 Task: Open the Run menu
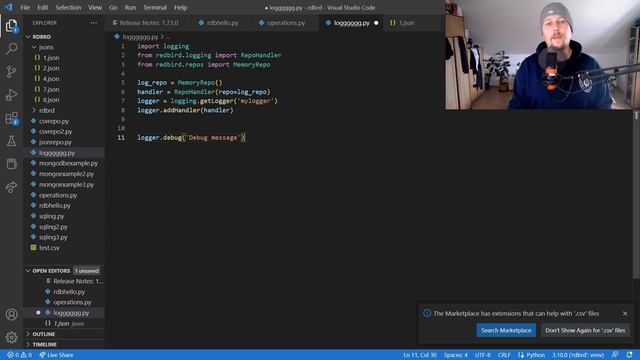pos(130,7)
